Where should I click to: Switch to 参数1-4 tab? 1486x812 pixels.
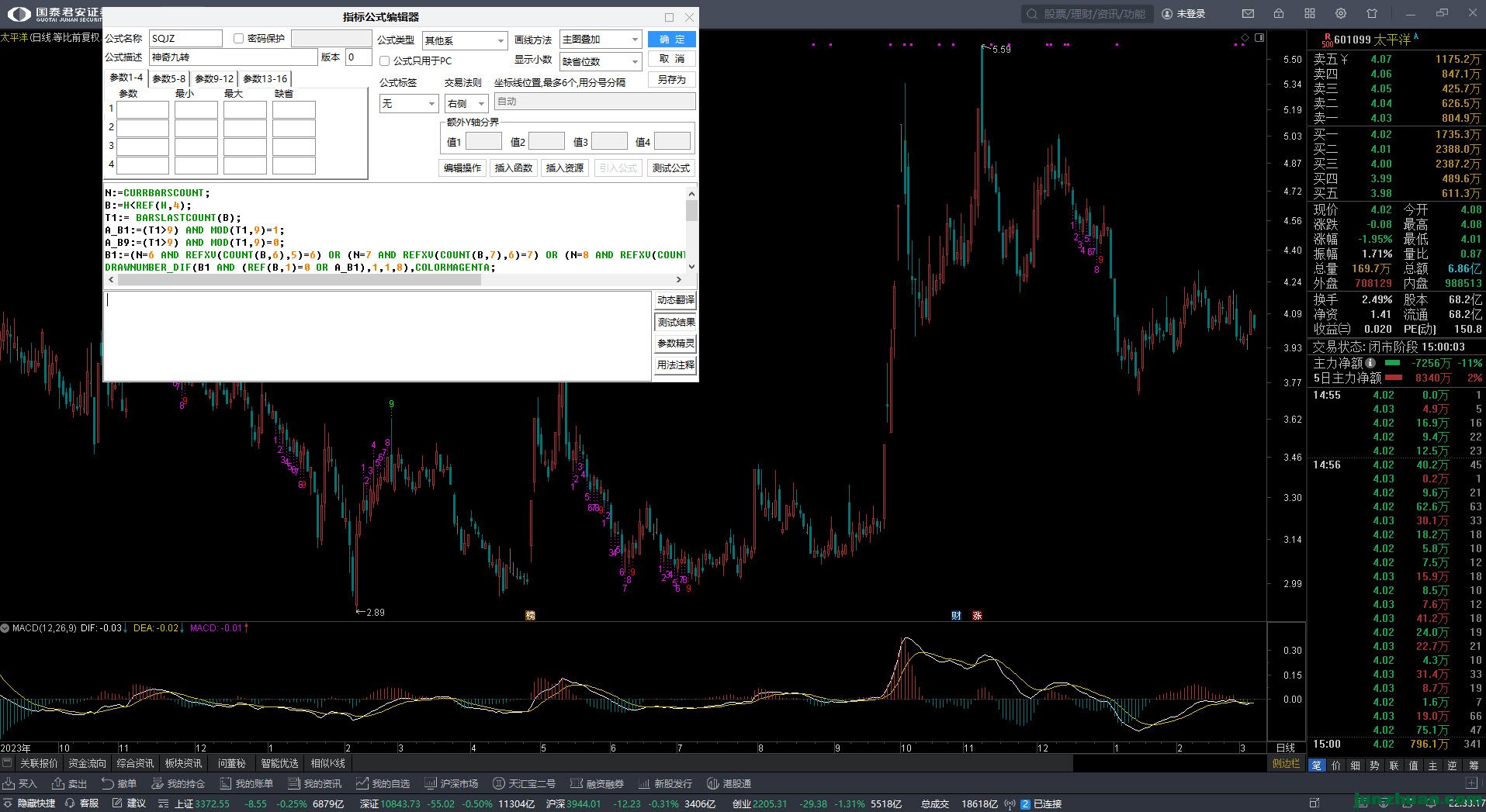[126, 78]
